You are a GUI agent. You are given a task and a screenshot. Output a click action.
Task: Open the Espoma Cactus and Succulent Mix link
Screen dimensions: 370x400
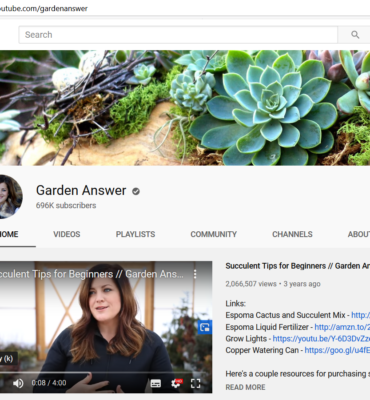[360, 315]
